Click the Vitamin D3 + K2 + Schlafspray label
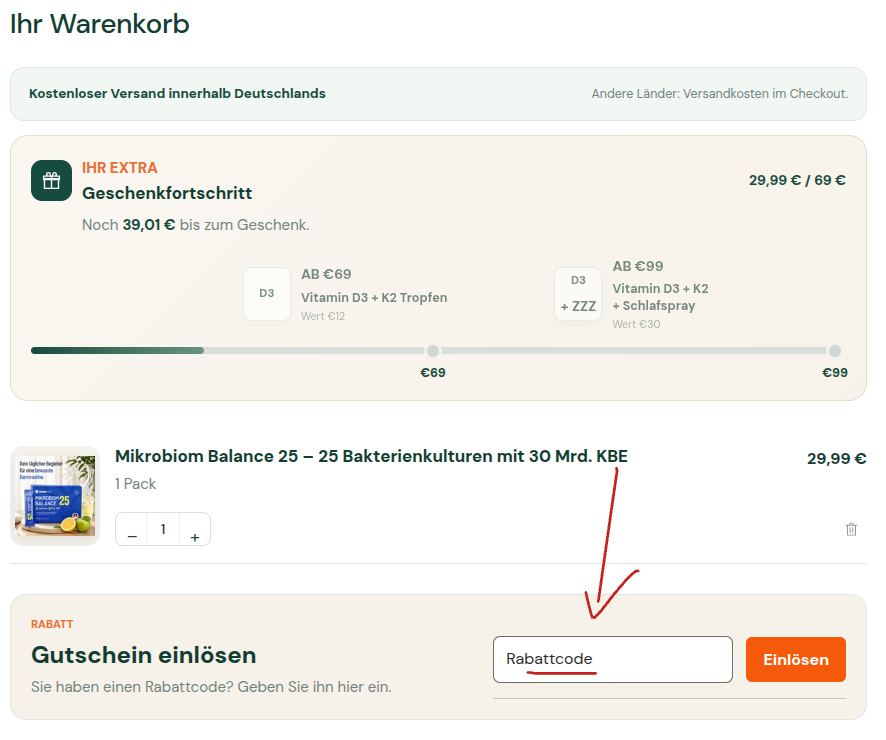Screen dimensions: 886x740 click(x=661, y=297)
